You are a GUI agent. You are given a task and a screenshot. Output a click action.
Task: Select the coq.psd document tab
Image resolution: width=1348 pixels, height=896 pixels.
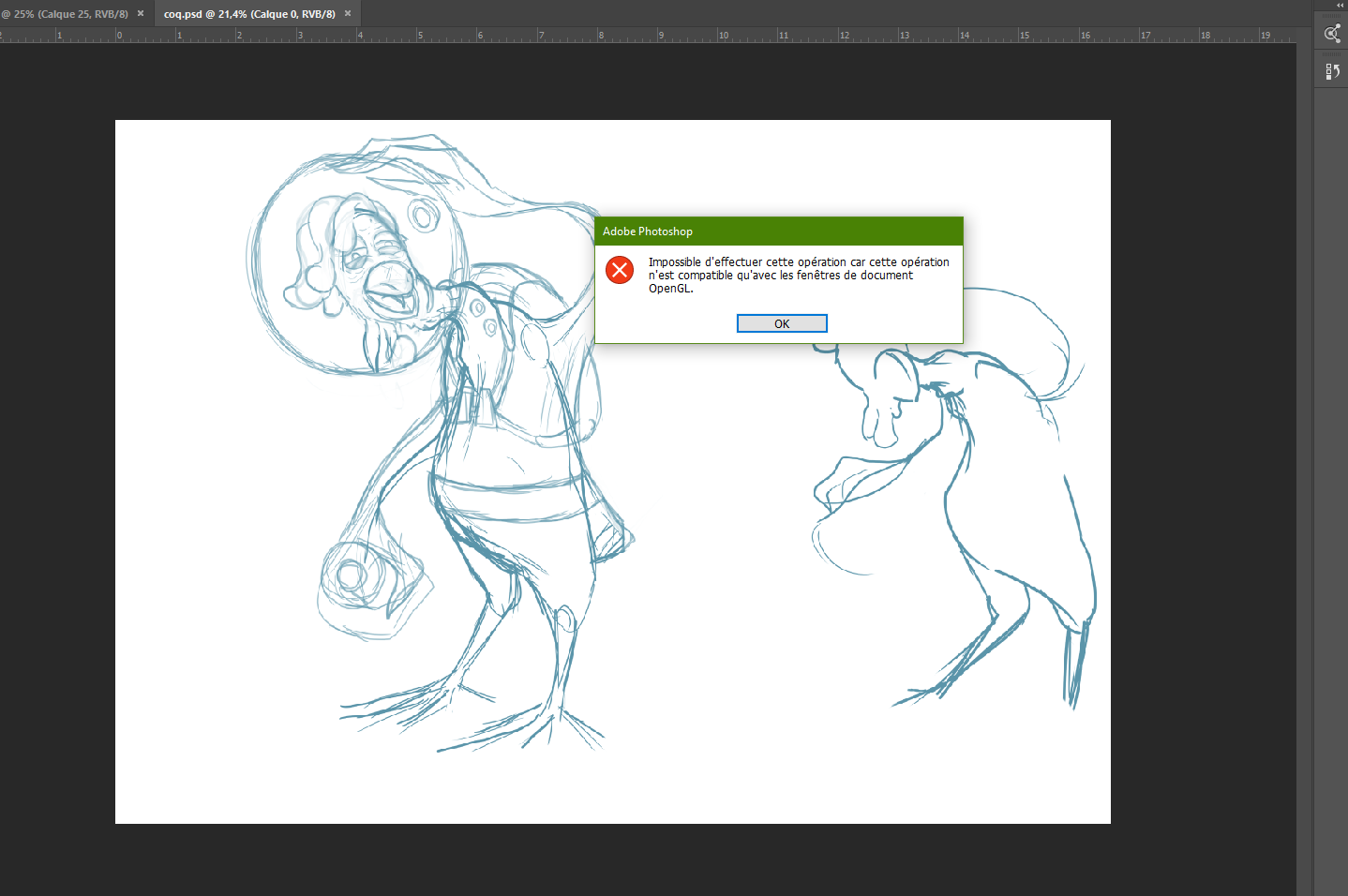click(x=248, y=14)
